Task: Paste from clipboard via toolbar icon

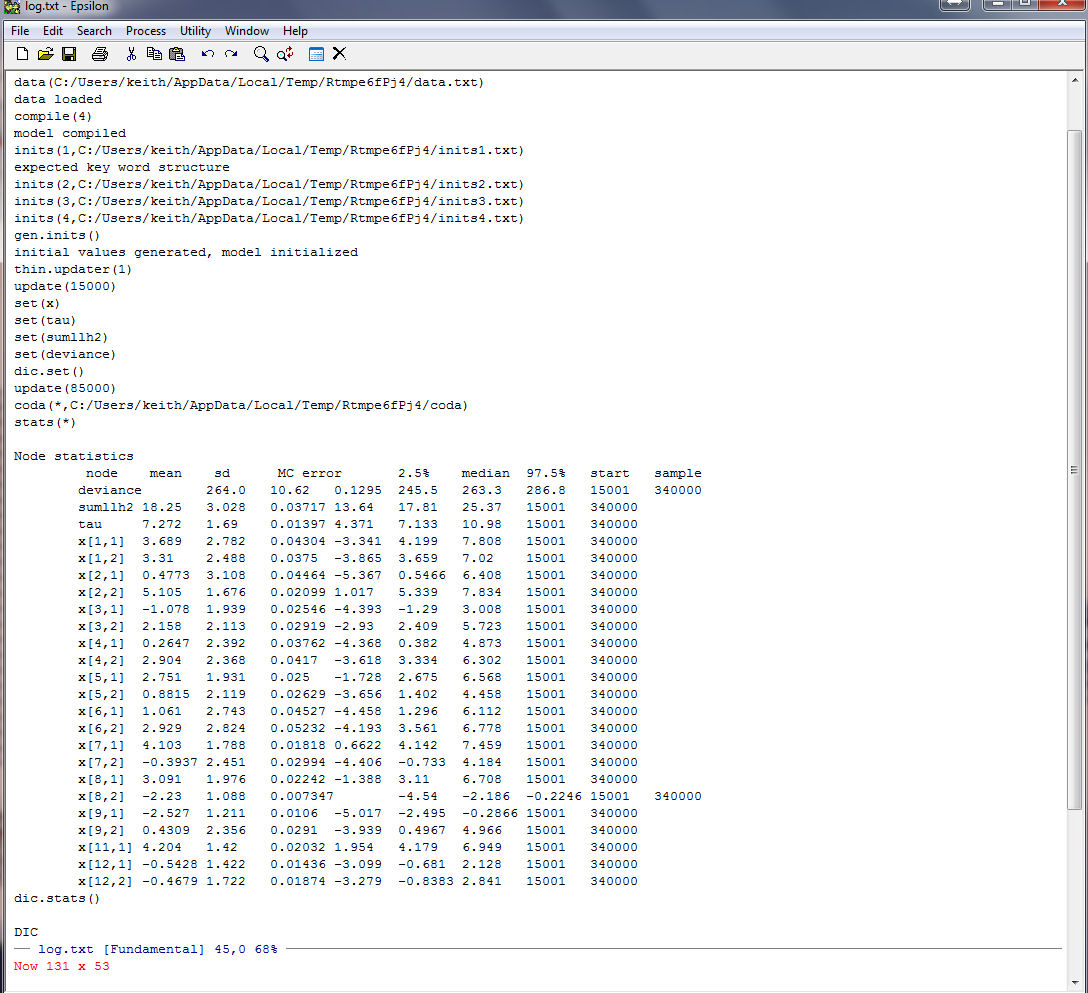Action: point(177,54)
